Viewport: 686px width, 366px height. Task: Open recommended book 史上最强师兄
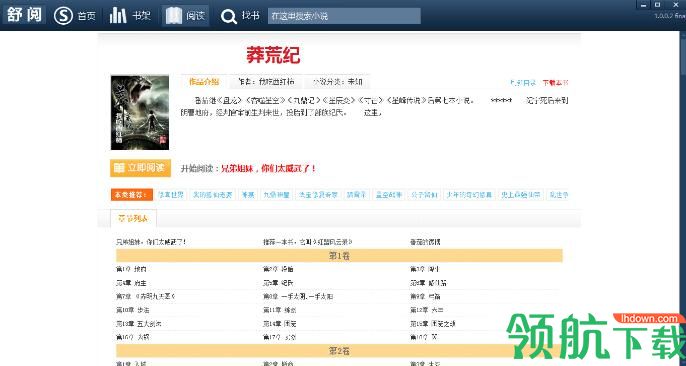click(x=521, y=195)
